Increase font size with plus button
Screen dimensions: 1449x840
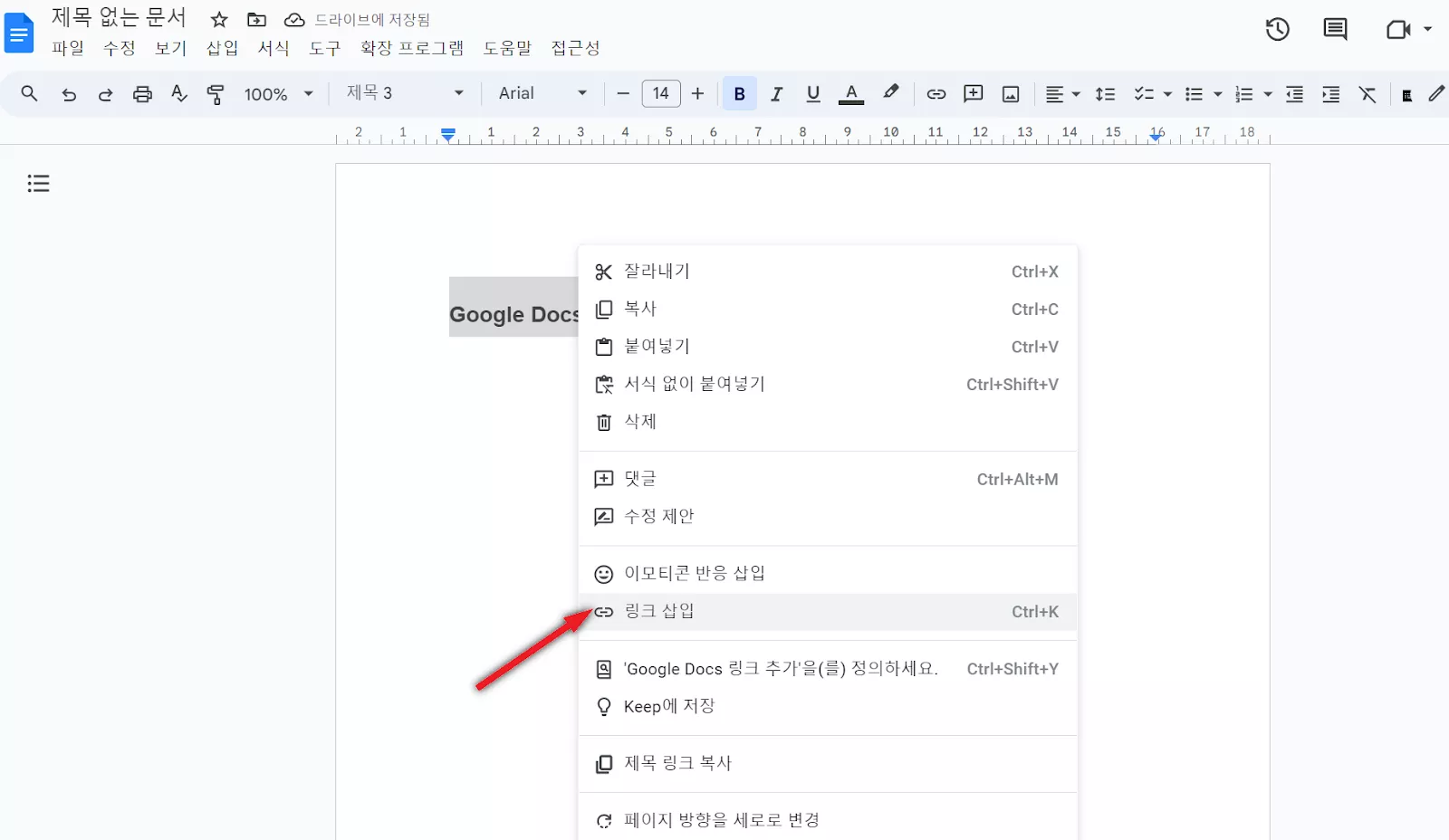[697, 93]
